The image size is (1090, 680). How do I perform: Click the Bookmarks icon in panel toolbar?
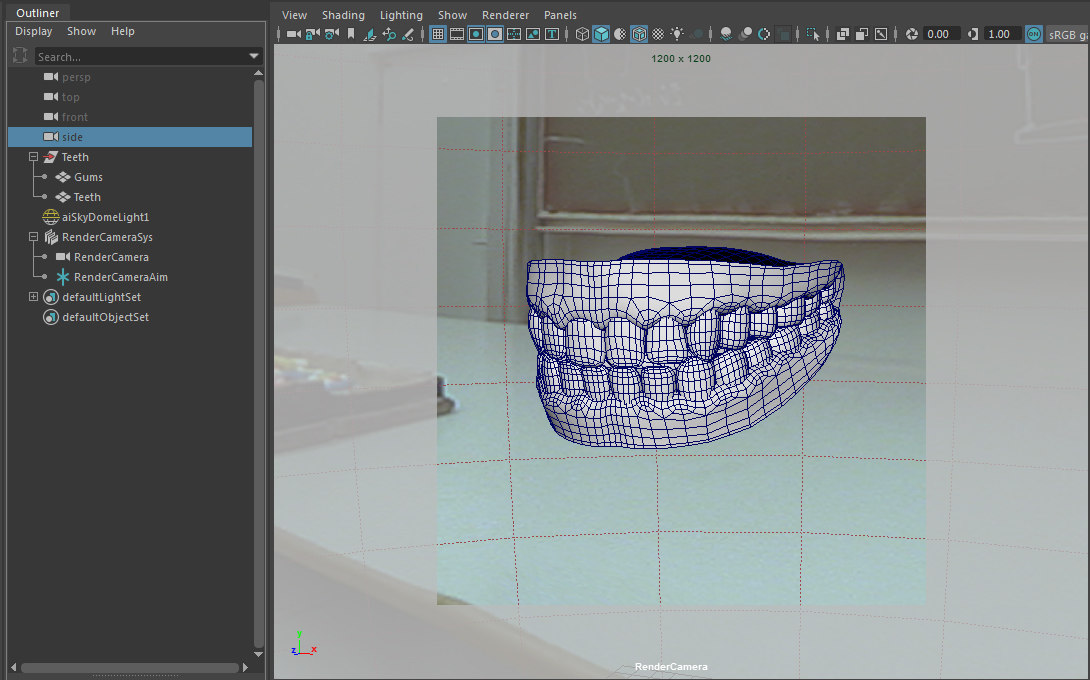(351, 34)
